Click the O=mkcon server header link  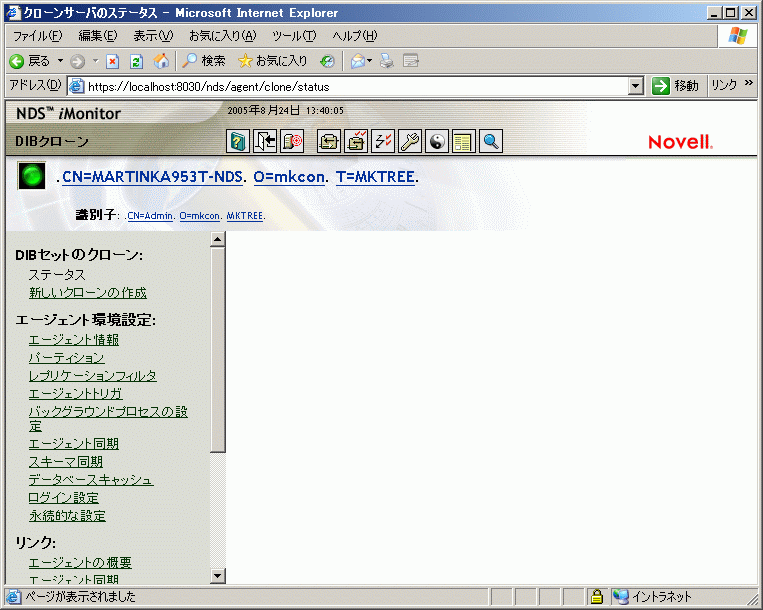(289, 177)
